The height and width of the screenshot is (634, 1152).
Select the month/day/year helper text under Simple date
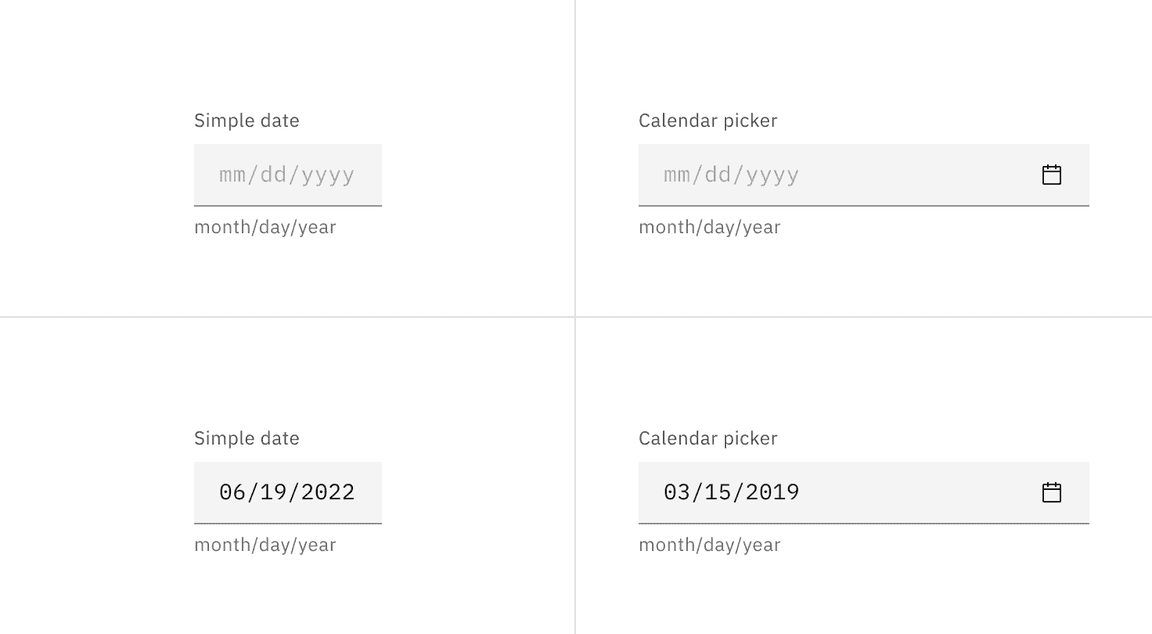pyautogui.click(x=264, y=227)
